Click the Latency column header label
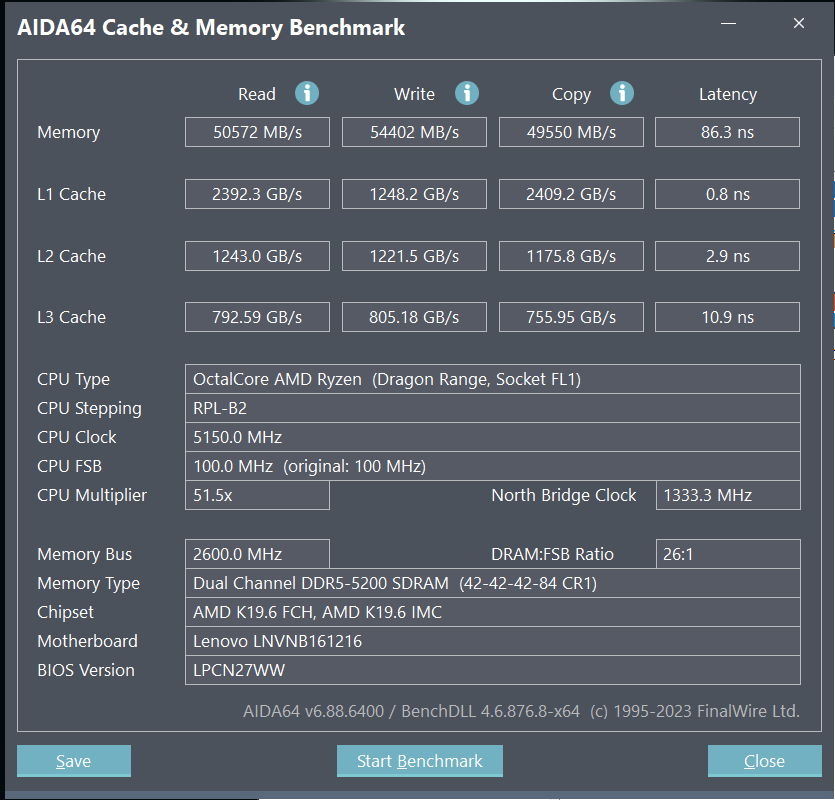This screenshot has width=835, height=800. (728, 95)
